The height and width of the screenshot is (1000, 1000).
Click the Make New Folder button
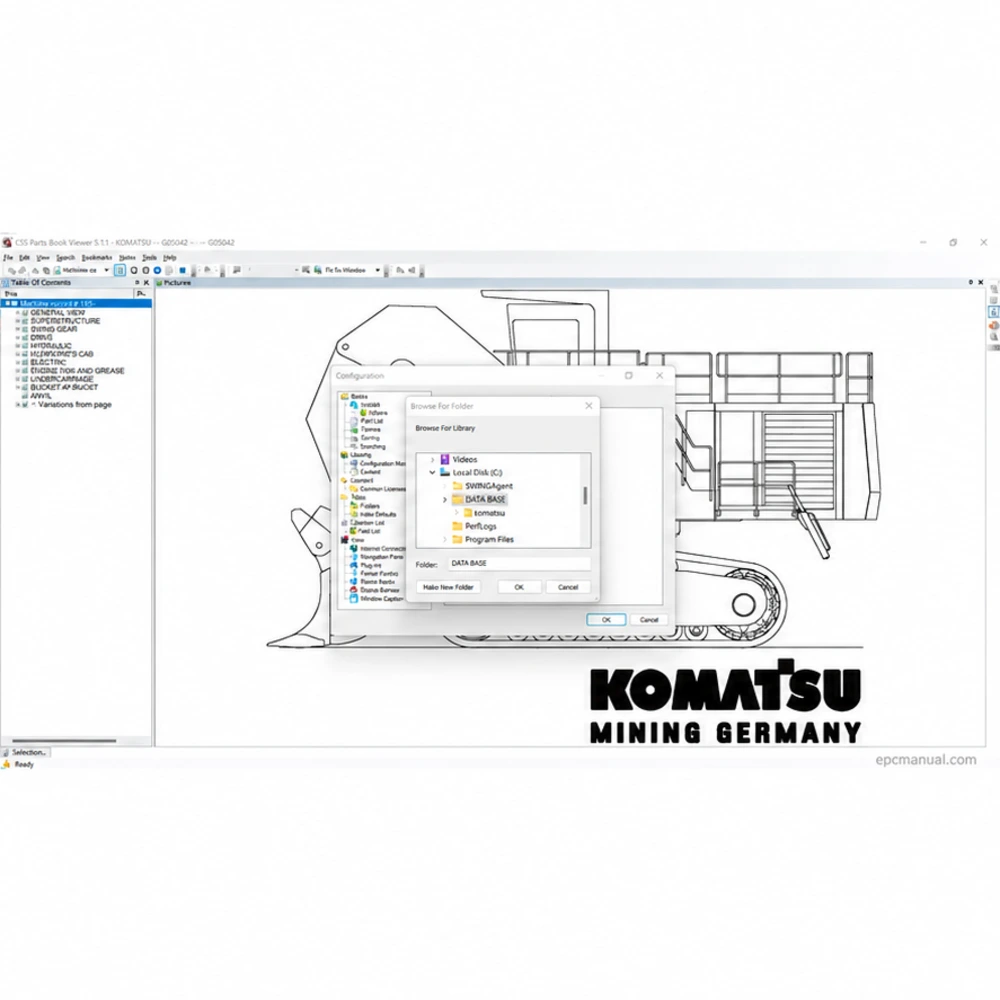point(448,587)
